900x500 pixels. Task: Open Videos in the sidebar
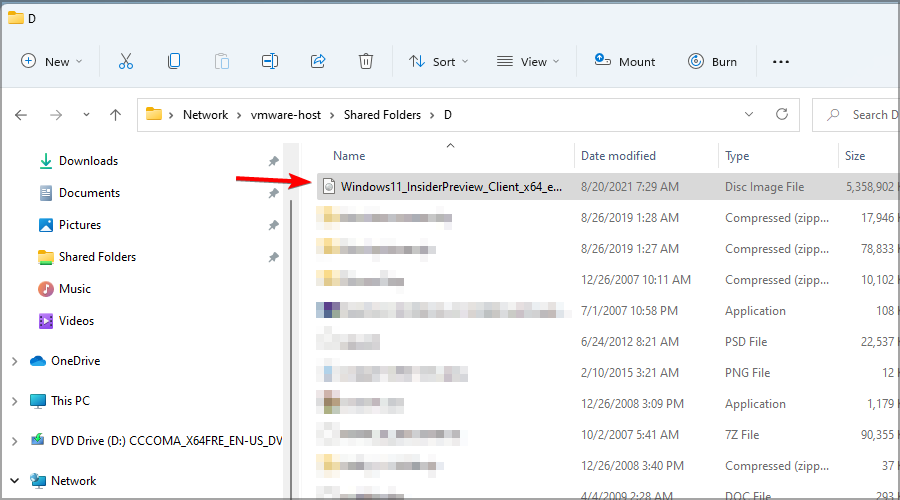(x=76, y=321)
